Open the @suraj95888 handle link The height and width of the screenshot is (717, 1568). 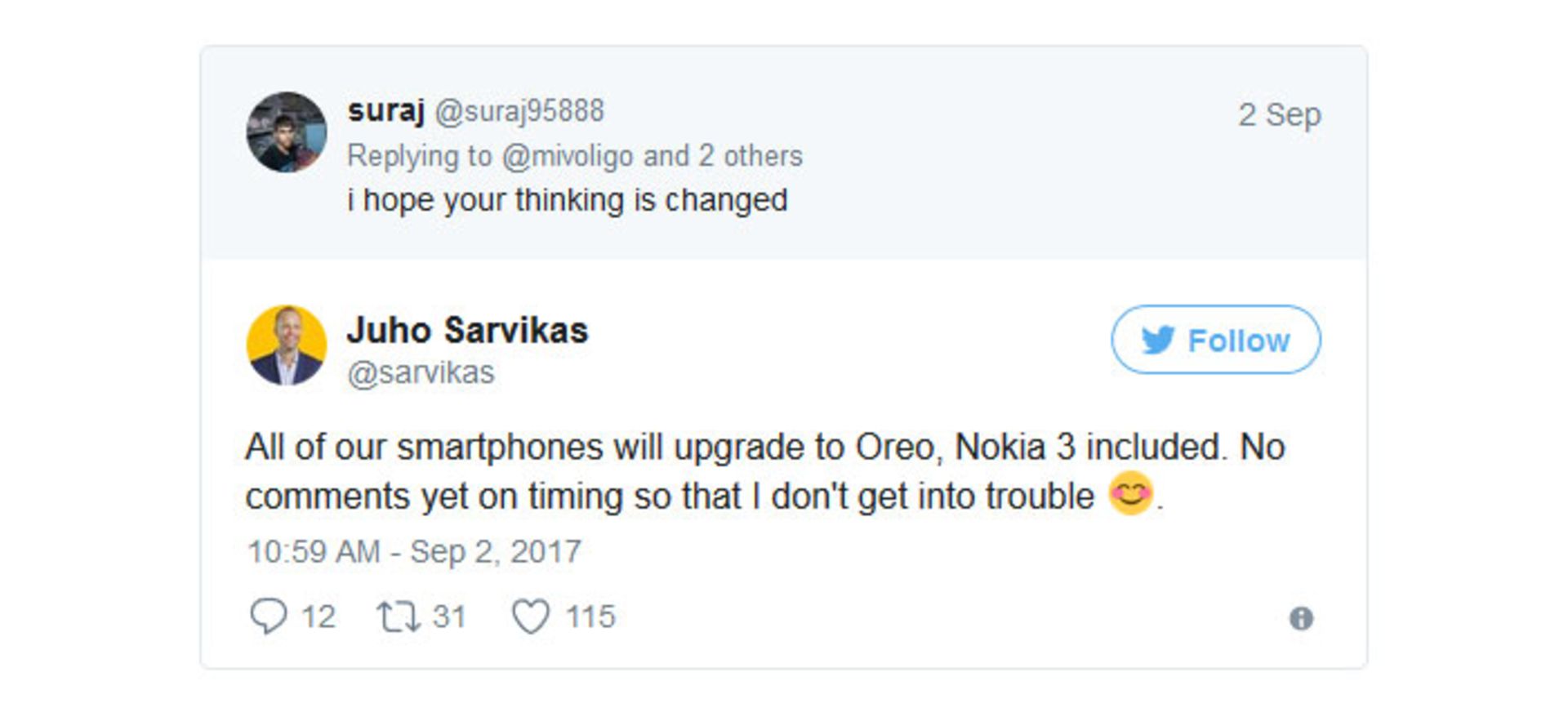[519, 111]
